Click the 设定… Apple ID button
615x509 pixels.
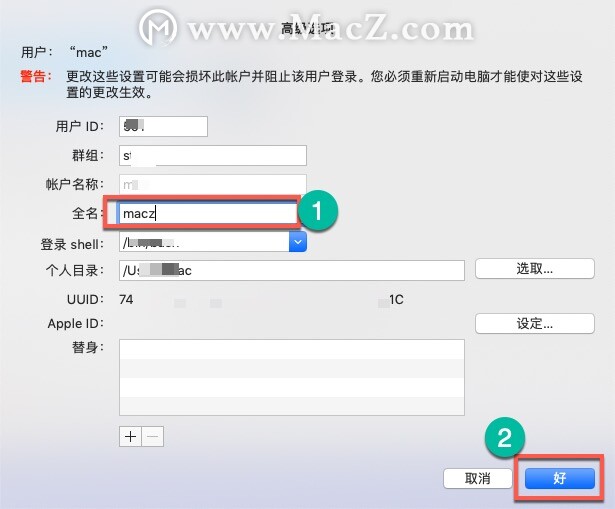click(535, 324)
